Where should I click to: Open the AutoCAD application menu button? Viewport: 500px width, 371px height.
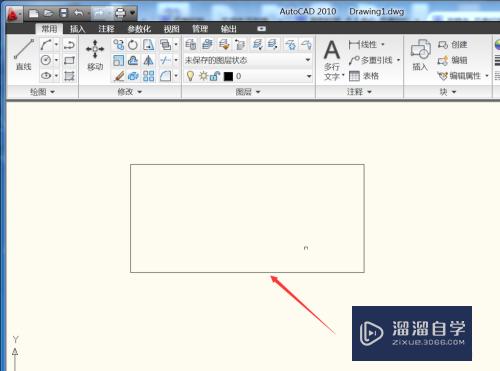(x=14, y=14)
